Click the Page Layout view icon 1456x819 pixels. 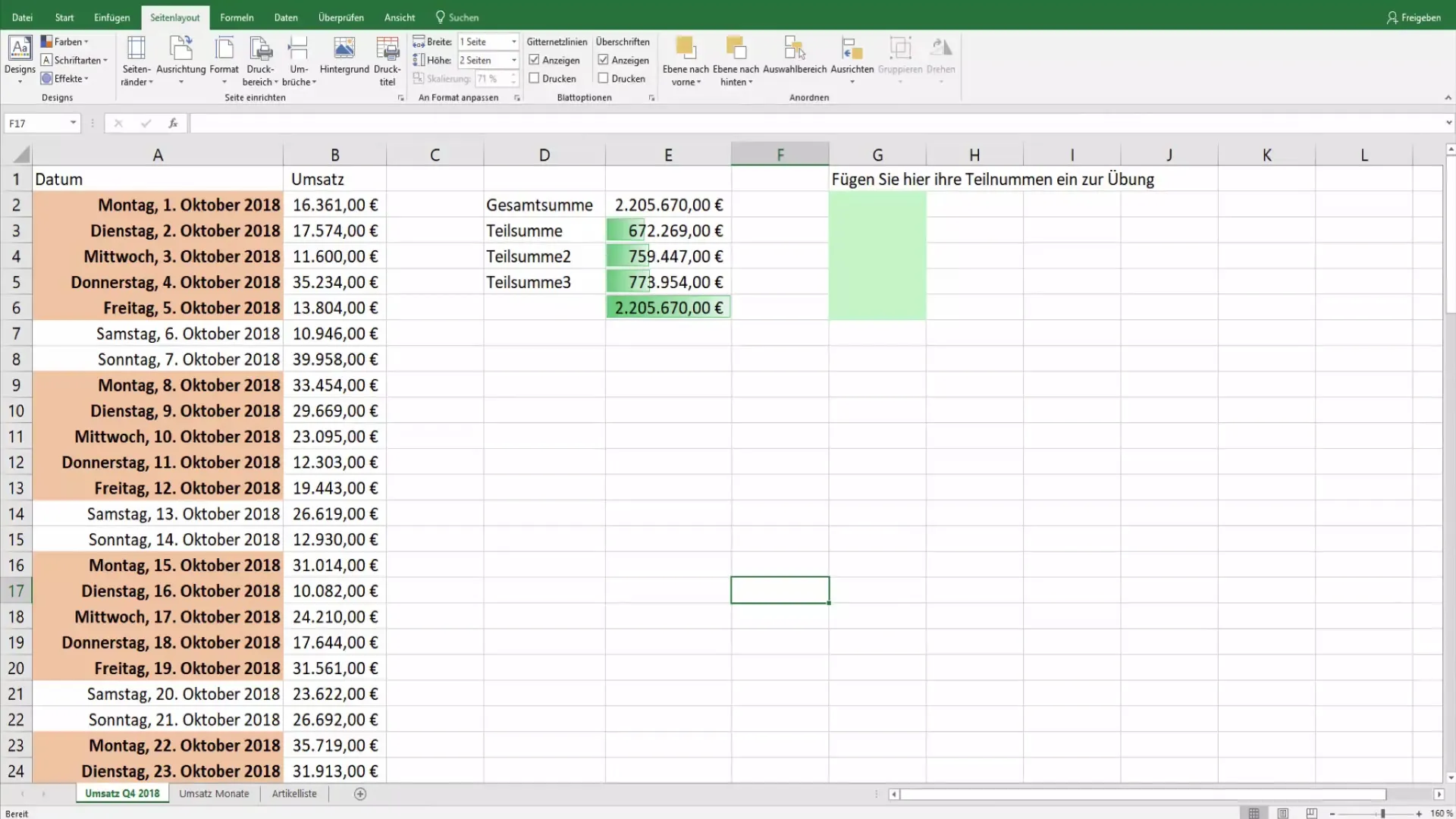coord(1282,813)
